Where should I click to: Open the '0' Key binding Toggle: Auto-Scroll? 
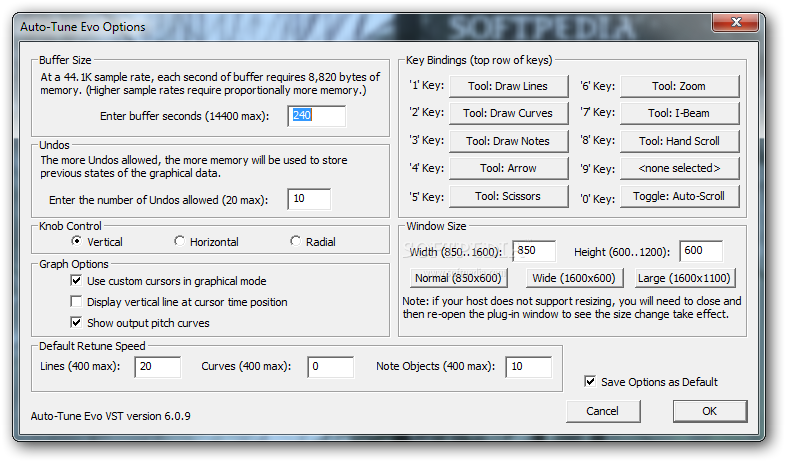680,196
